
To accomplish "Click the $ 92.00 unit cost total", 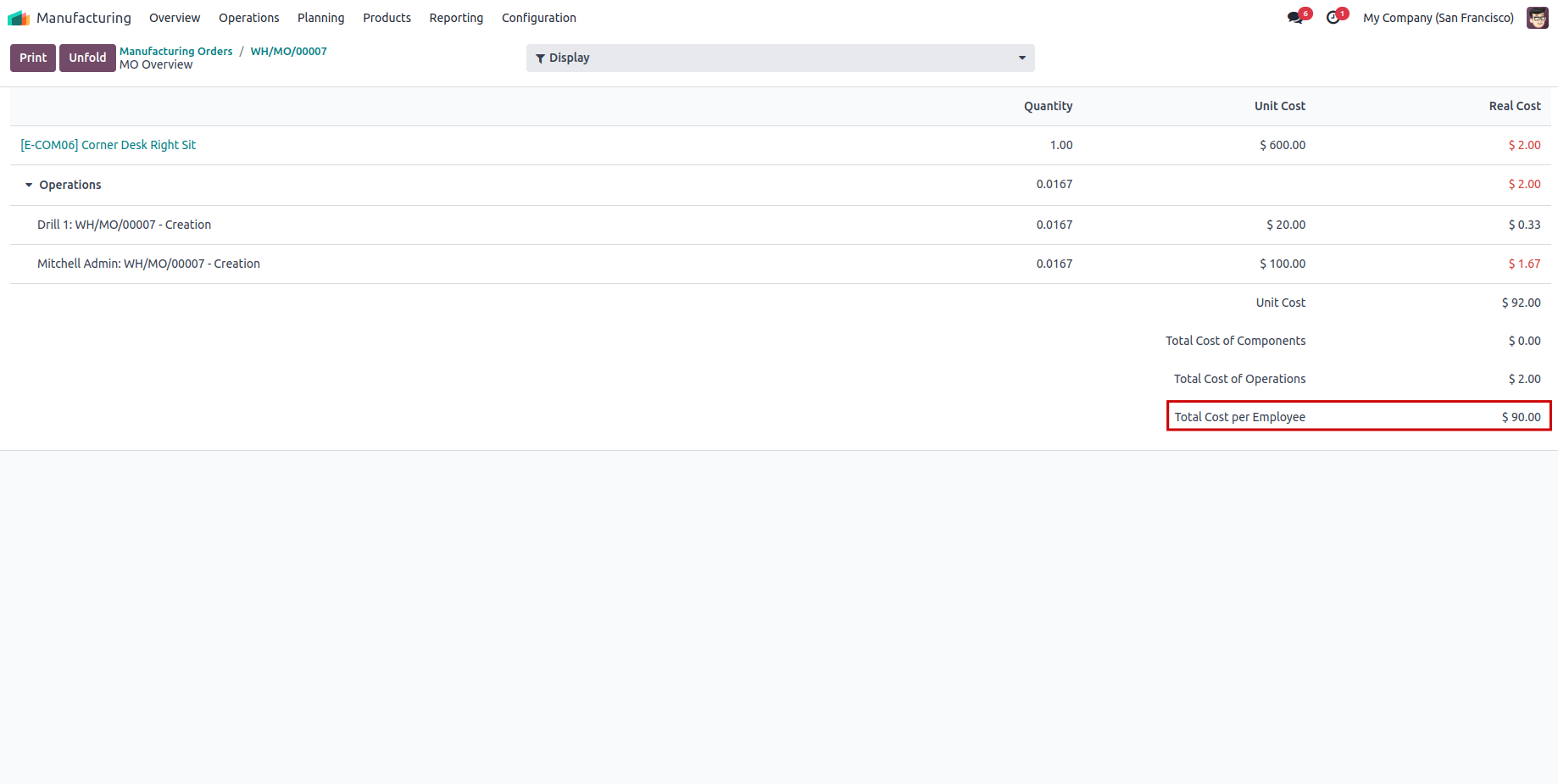I will [x=1521, y=303].
